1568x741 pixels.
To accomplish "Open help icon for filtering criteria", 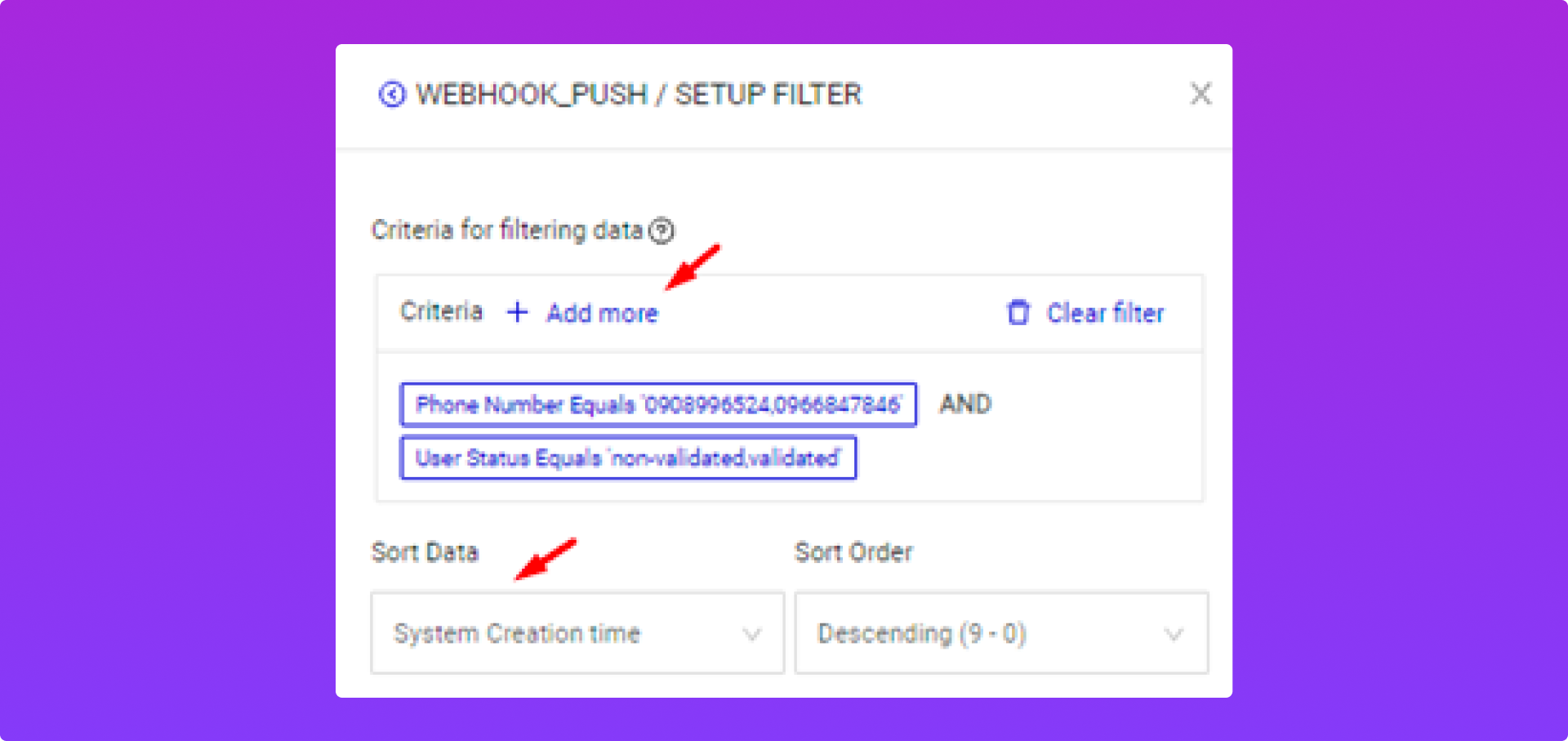I will pos(661,231).
